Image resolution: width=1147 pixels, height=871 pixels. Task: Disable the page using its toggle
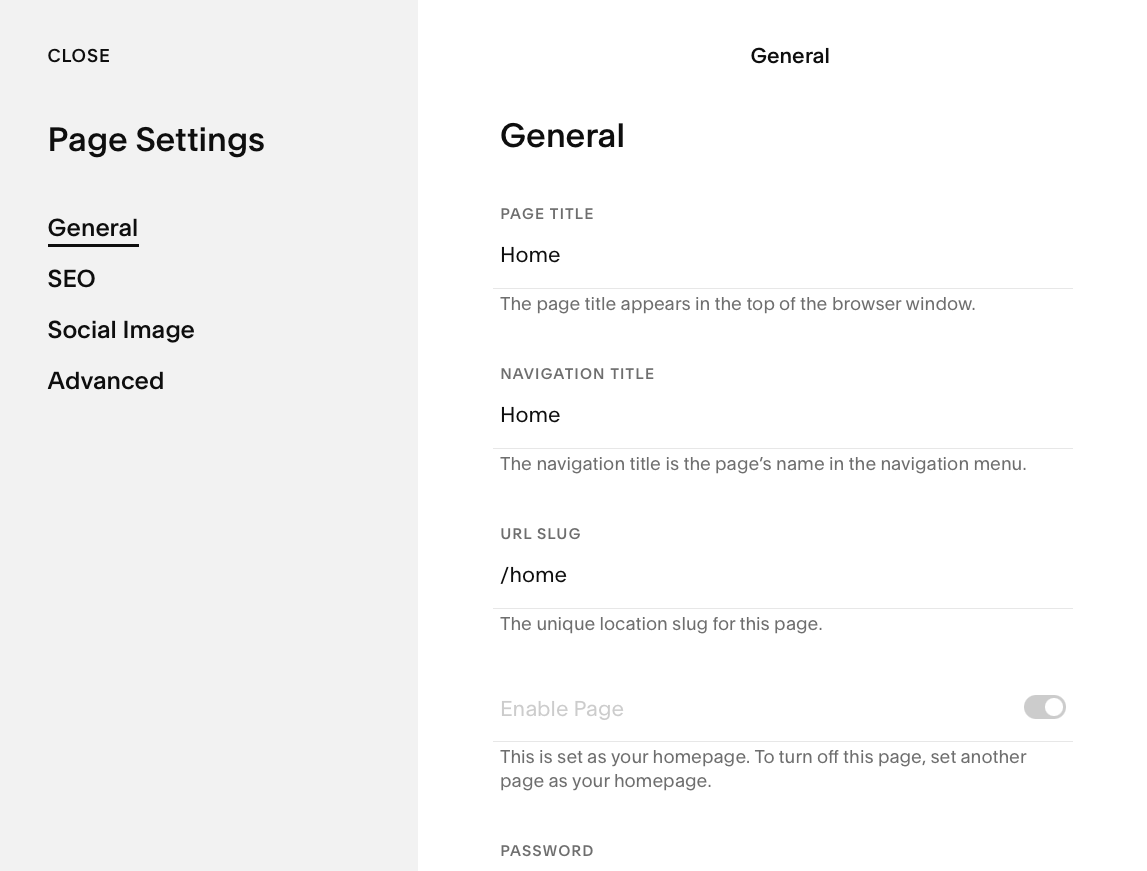(x=1044, y=707)
